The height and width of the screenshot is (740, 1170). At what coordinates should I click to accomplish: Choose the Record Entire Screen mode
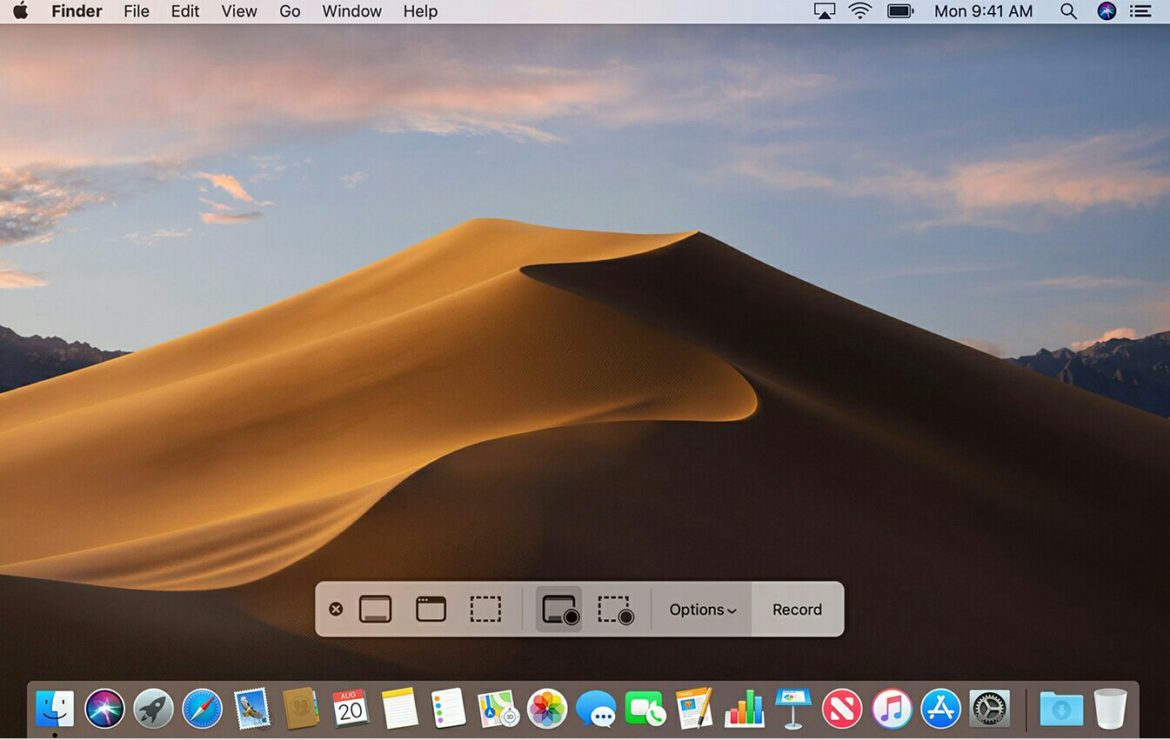pyautogui.click(x=561, y=608)
